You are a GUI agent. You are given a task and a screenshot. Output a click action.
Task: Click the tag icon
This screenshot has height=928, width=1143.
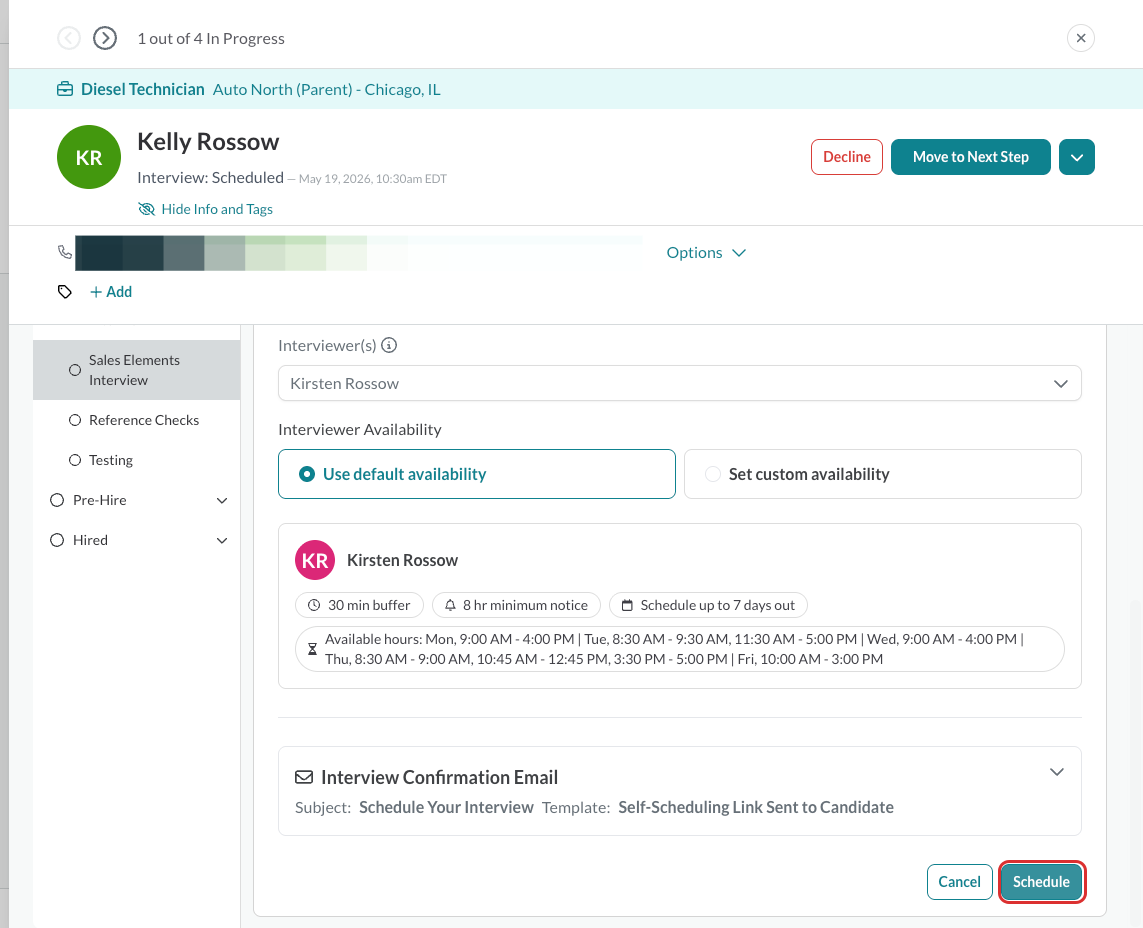[x=65, y=292]
